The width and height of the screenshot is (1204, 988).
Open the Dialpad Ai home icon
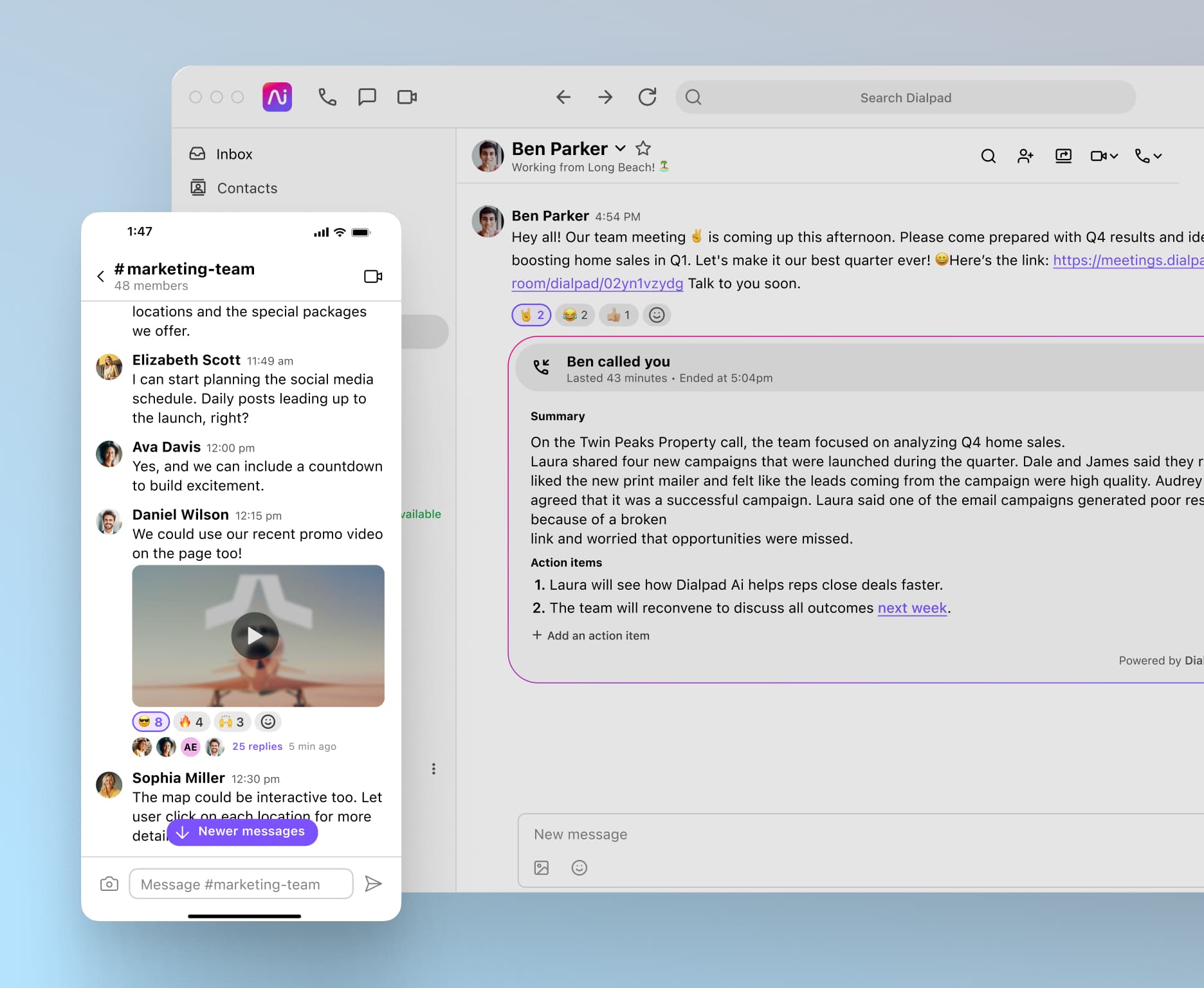(277, 97)
